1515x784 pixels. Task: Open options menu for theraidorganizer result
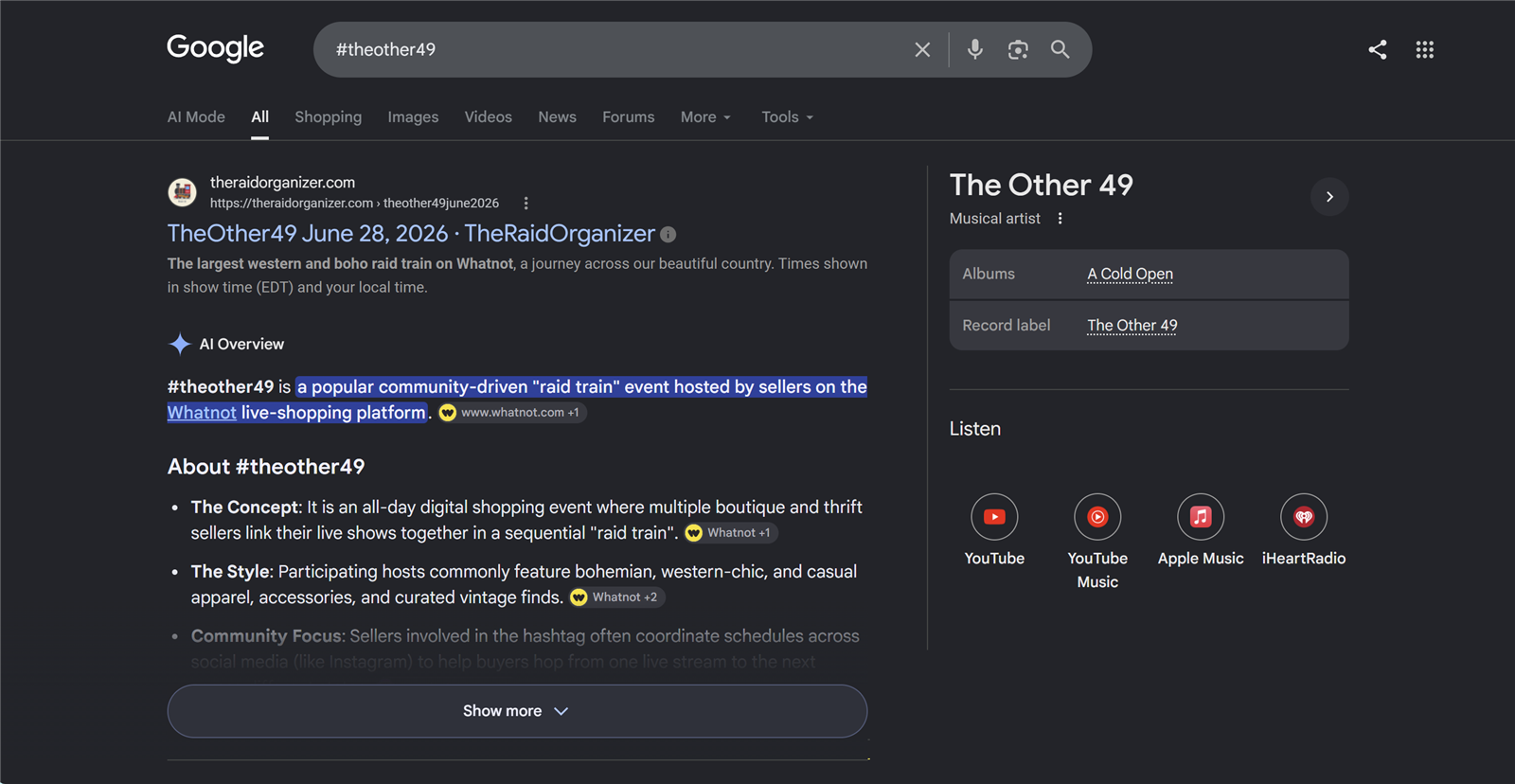click(x=526, y=204)
